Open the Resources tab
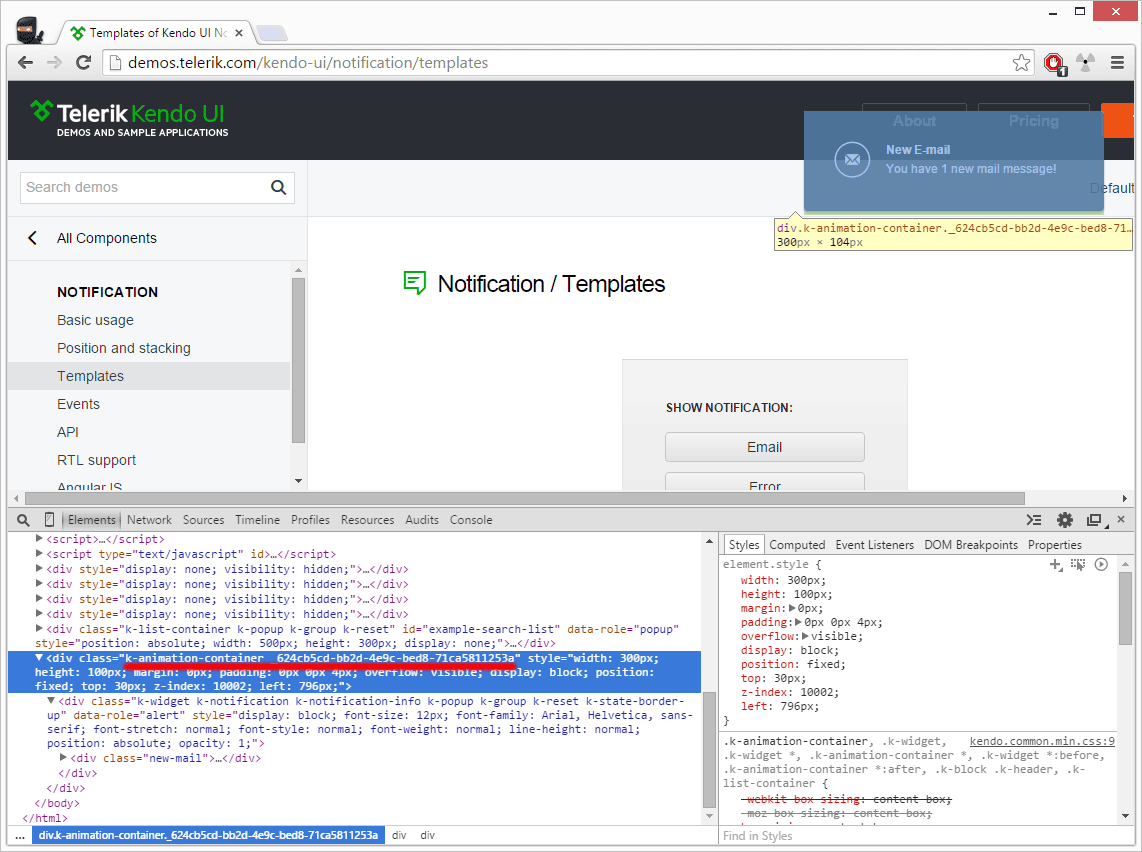This screenshot has height=852, width=1142. click(367, 520)
